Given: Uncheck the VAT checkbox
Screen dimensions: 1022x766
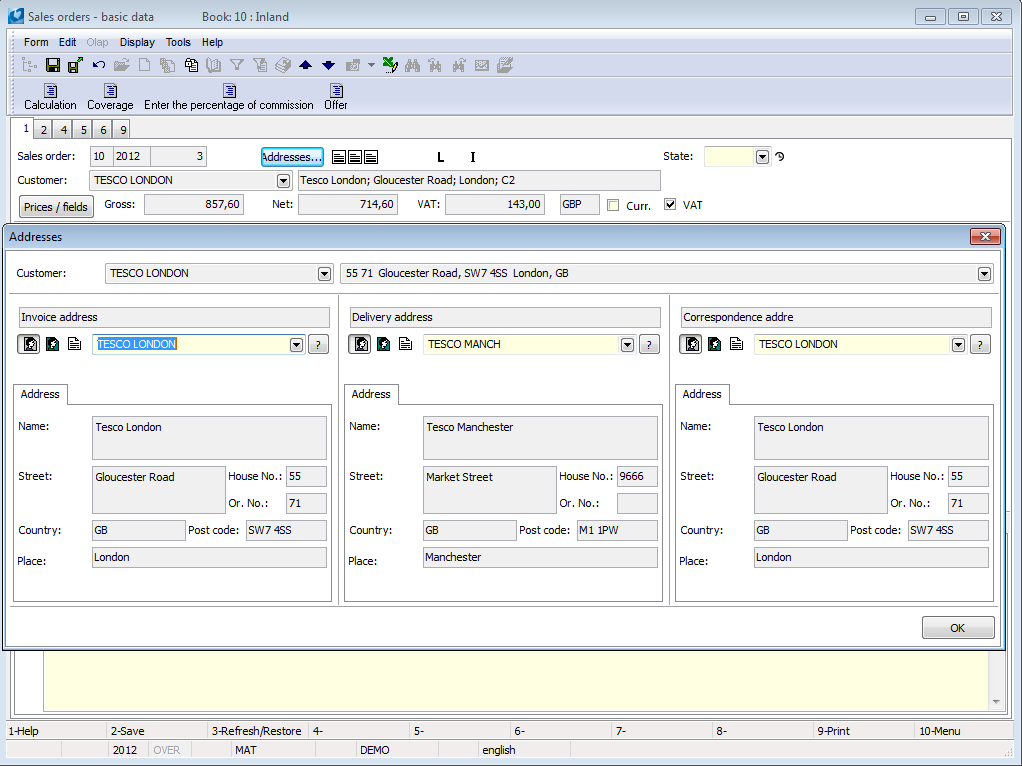Looking at the screenshot, I should 670,205.
